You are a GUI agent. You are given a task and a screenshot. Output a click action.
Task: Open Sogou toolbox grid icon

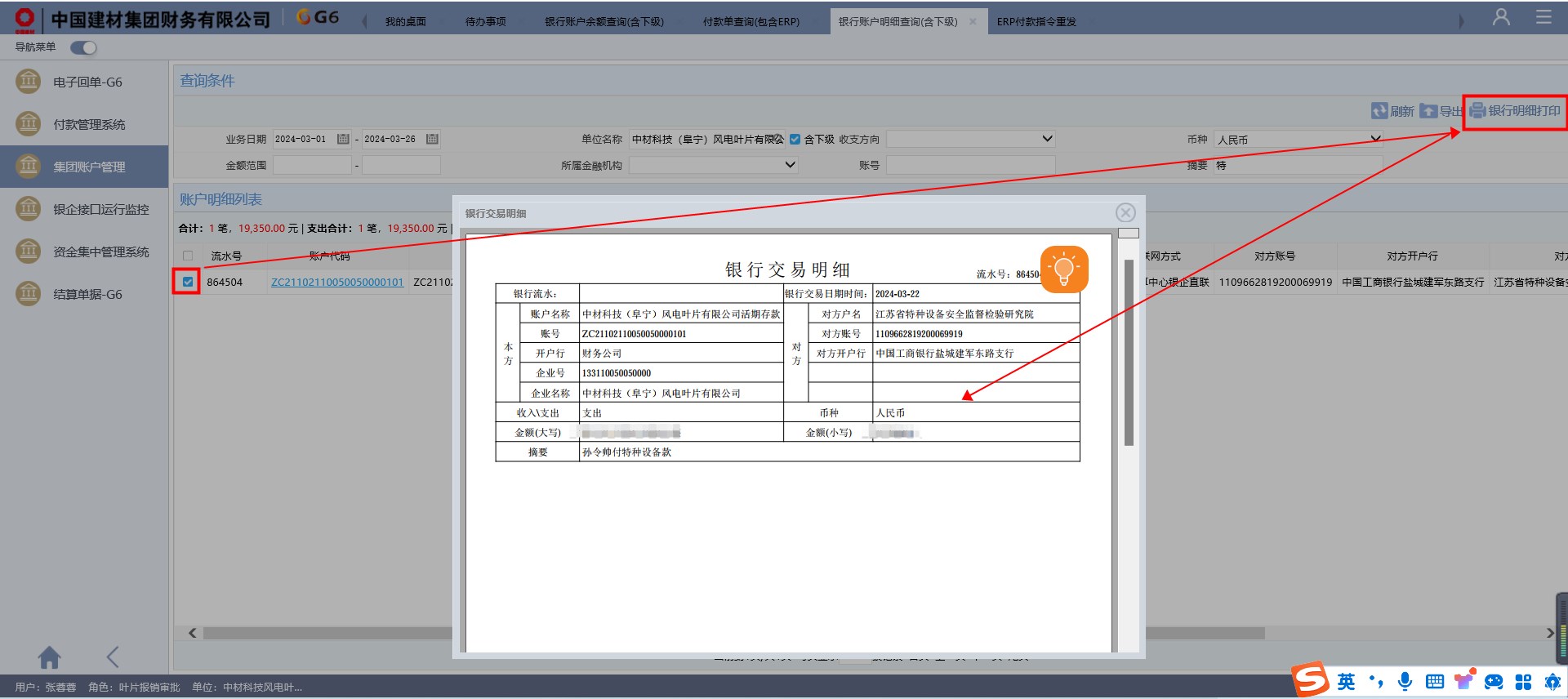[1523, 681]
